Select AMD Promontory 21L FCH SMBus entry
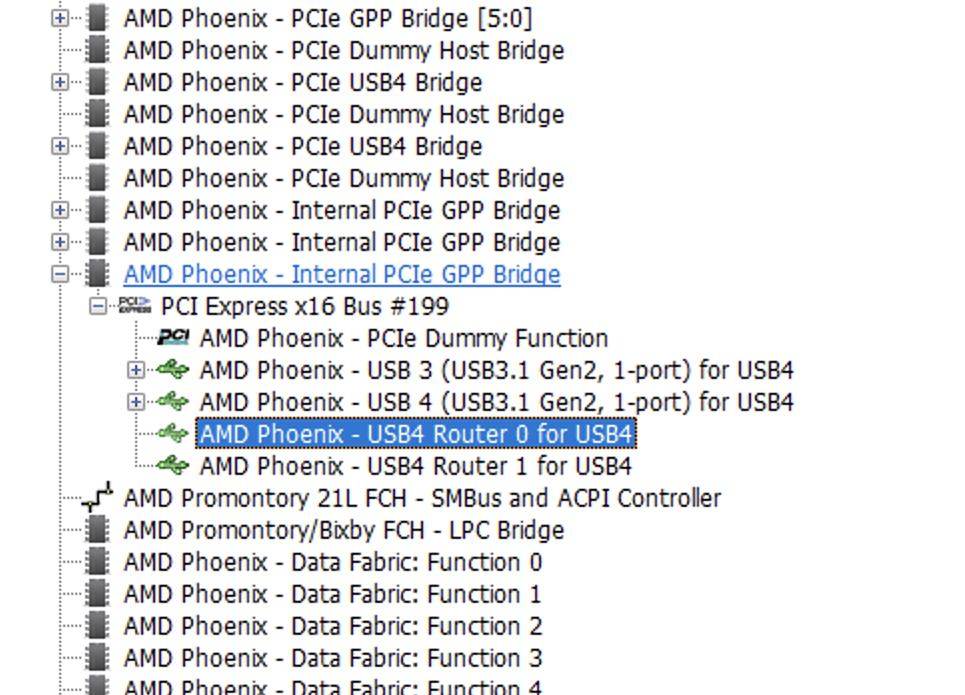 point(422,498)
